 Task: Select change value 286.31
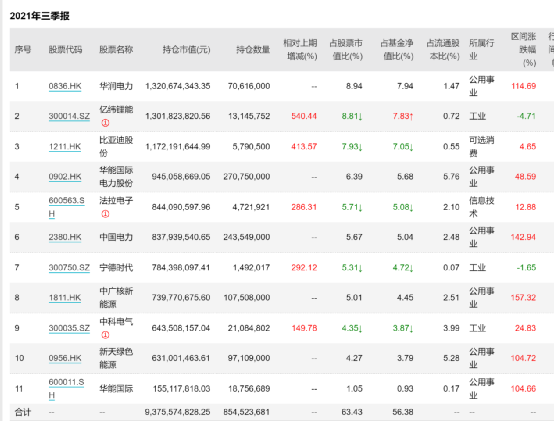coord(304,207)
